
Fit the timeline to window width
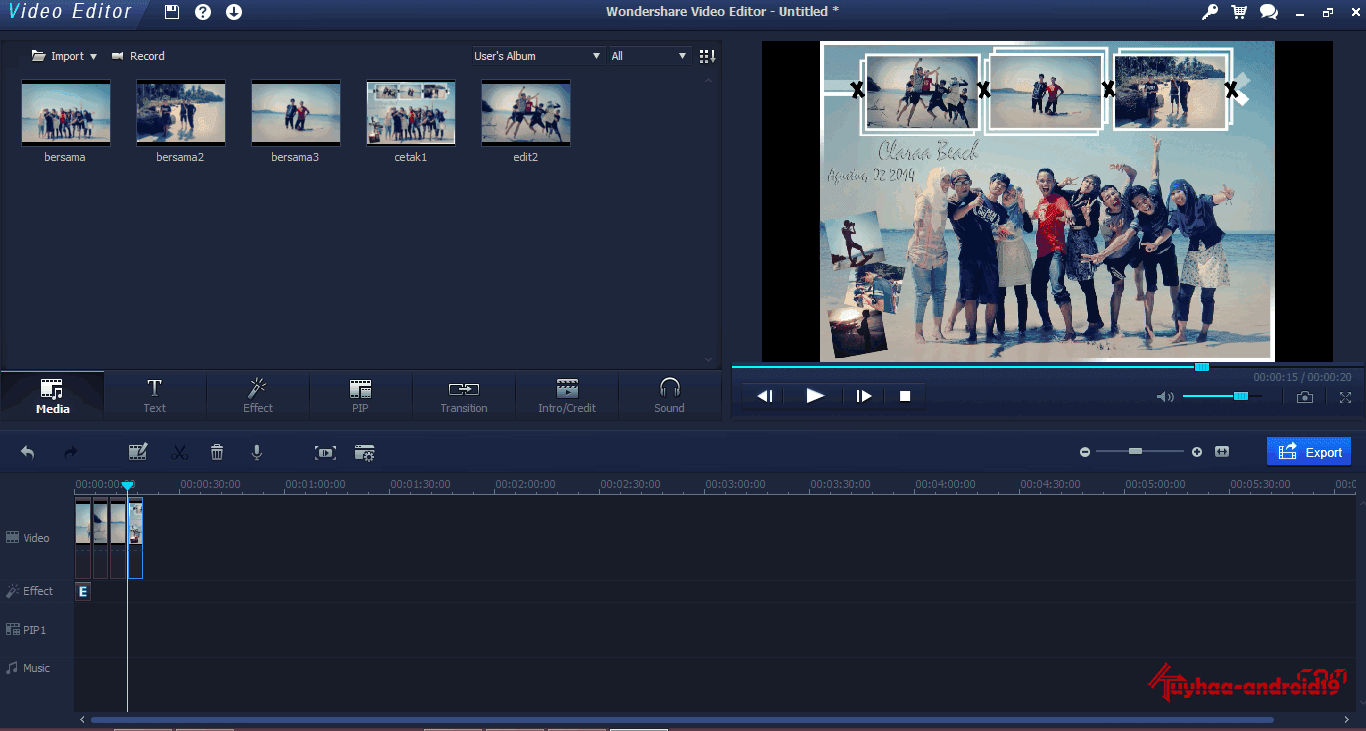click(x=1222, y=452)
